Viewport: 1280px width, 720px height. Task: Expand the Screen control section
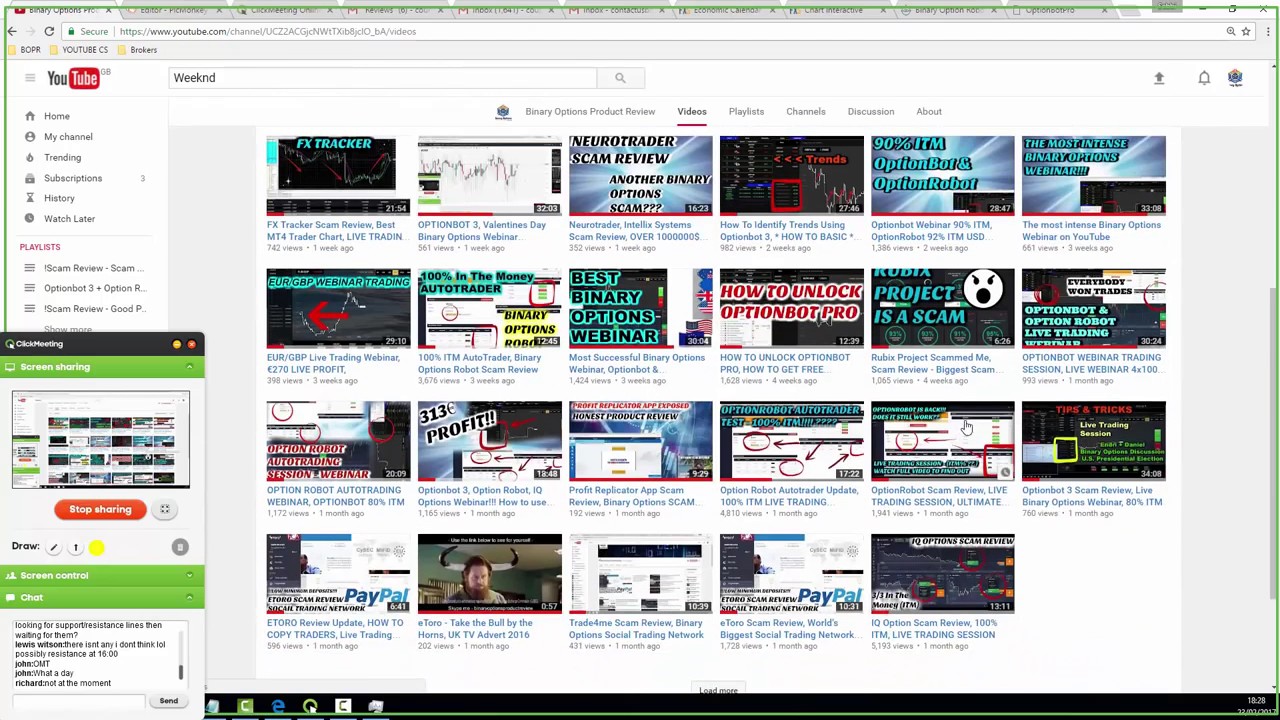click(x=189, y=575)
